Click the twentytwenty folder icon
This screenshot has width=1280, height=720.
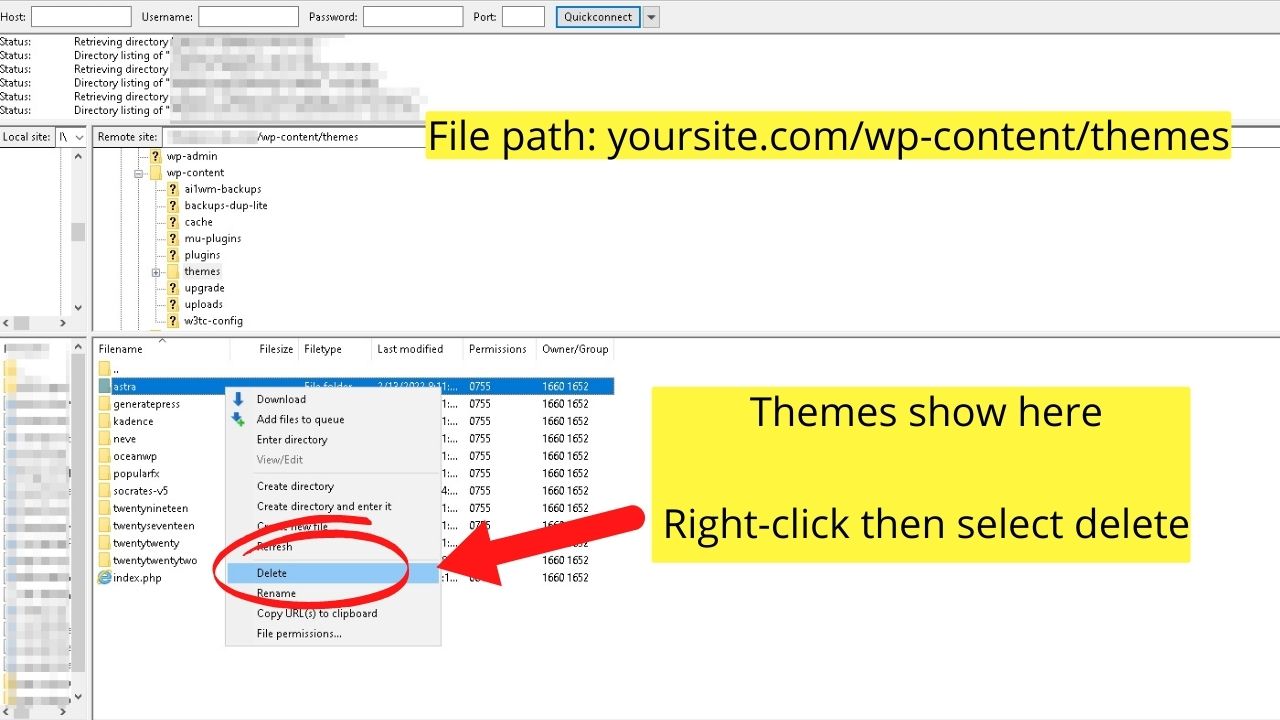[104, 543]
